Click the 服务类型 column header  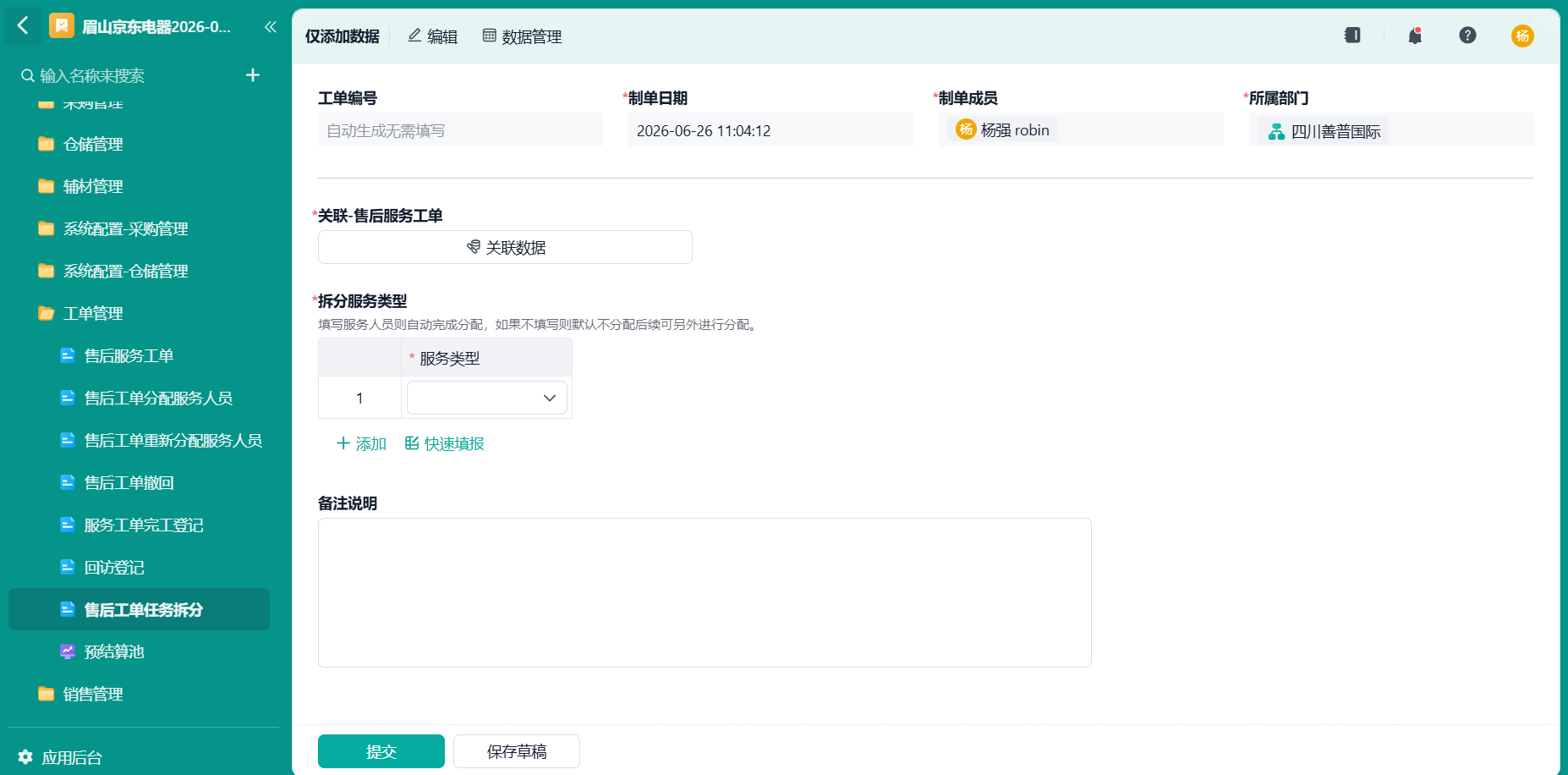tap(487, 358)
